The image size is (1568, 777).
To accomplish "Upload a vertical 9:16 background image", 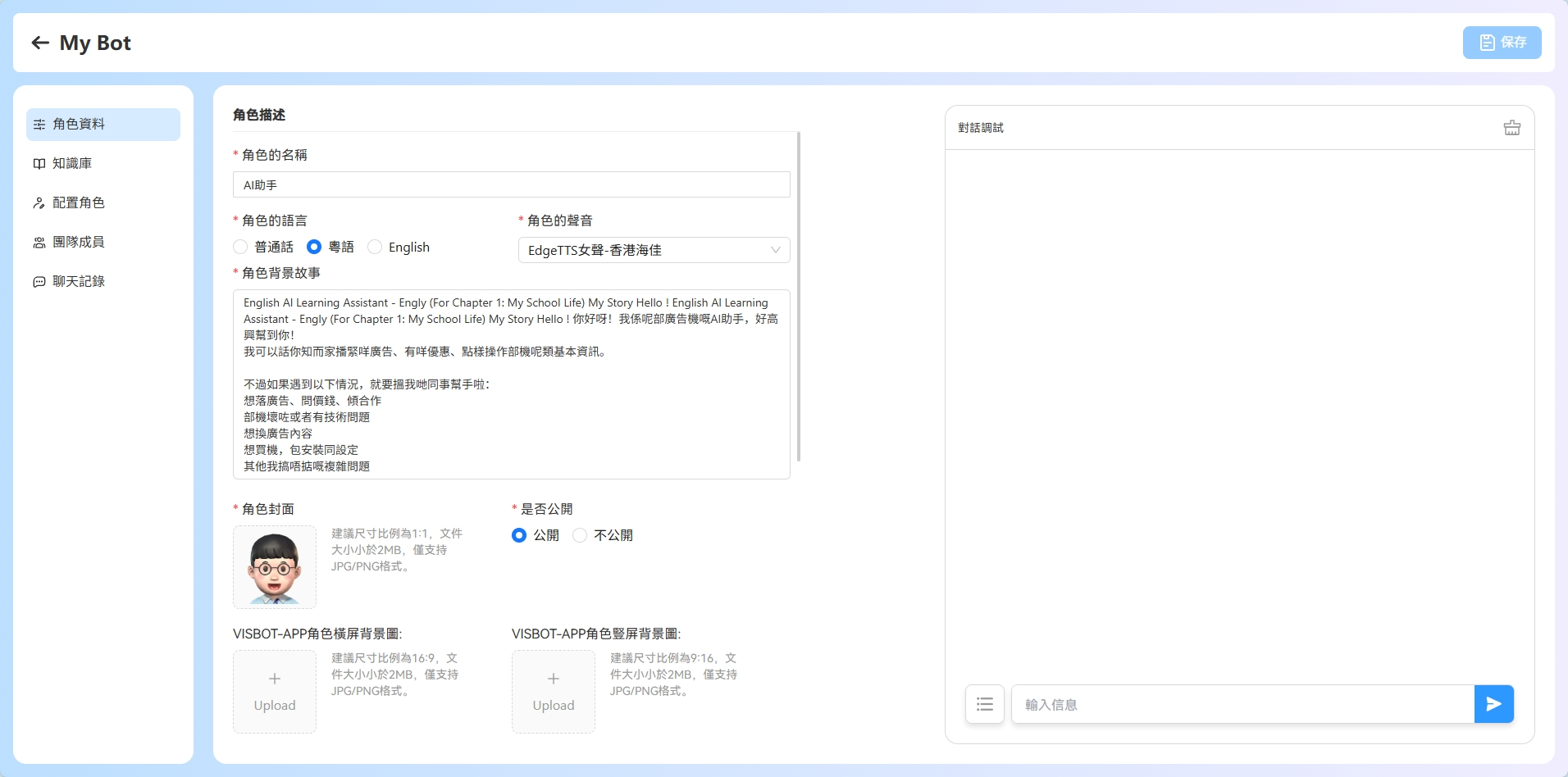I will (554, 691).
